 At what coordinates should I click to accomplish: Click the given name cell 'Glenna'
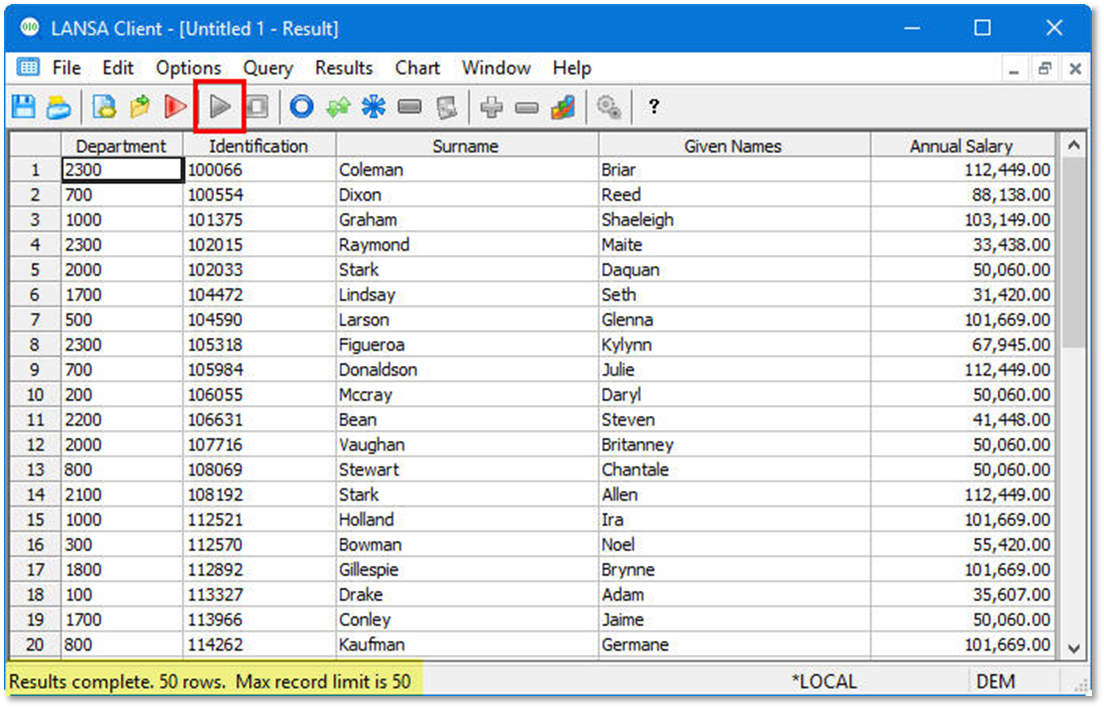pos(734,320)
